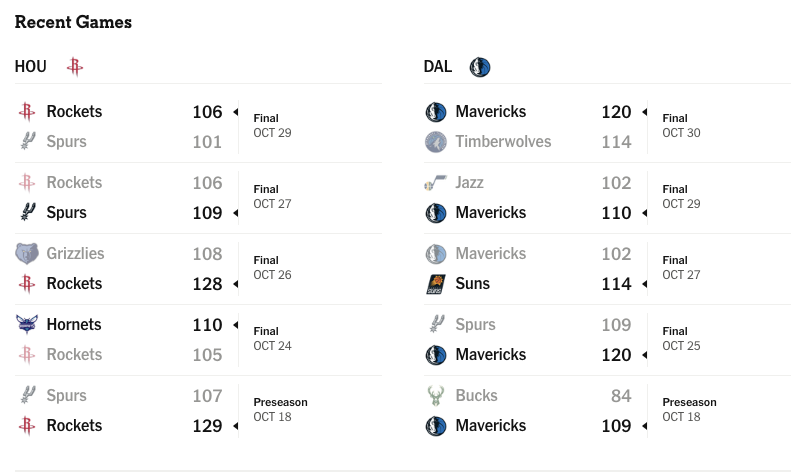Click the Grizzlies bear logo
The height and width of the screenshot is (472, 797).
click(27, 253)
